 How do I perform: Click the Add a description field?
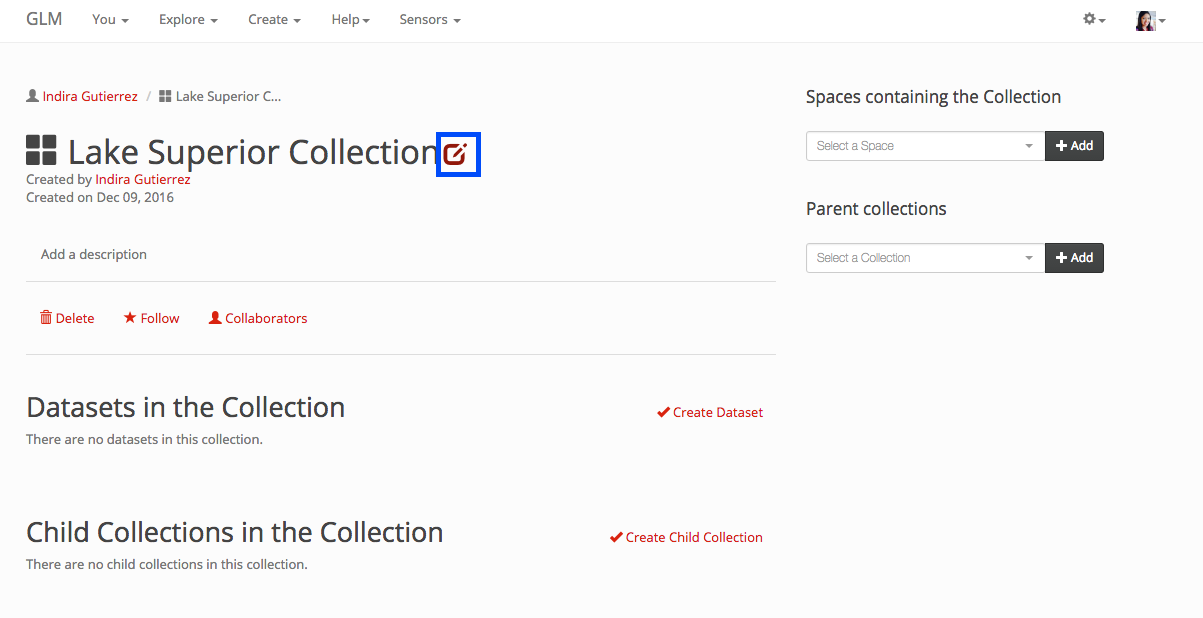94,254
